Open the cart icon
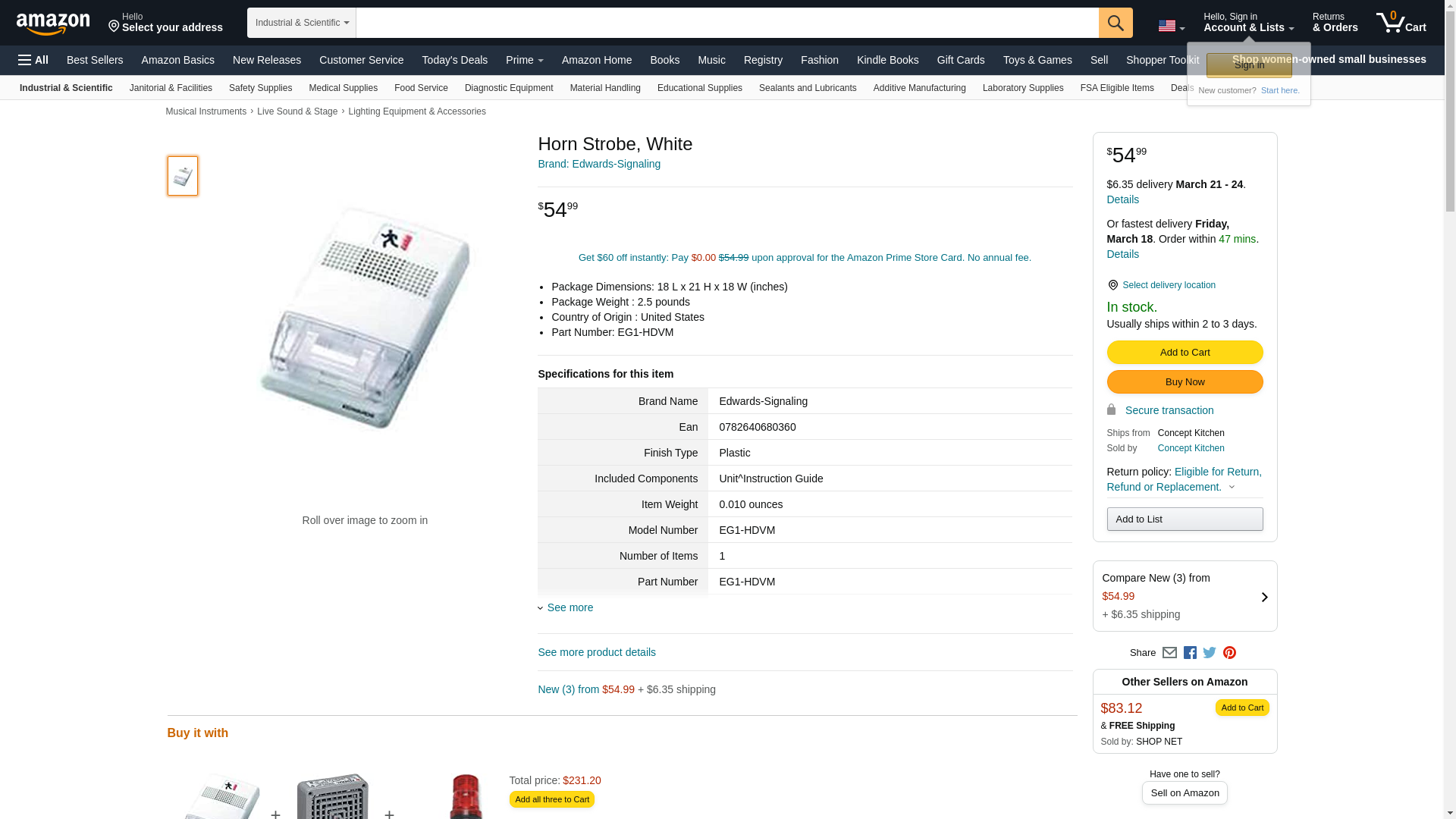This screenshot has height=819, width=1456. click(1401, 23)
